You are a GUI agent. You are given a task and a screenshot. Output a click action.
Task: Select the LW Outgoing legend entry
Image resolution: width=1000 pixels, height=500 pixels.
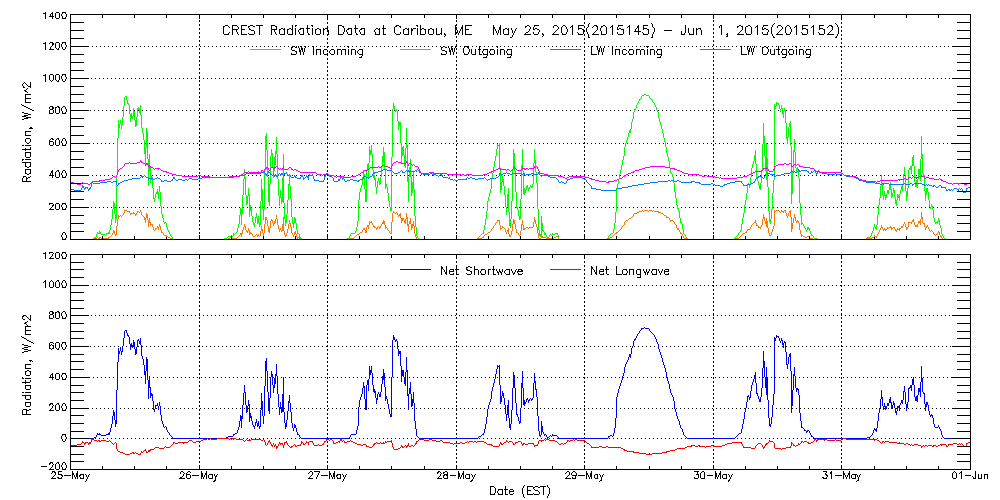(x=775, y=51)
